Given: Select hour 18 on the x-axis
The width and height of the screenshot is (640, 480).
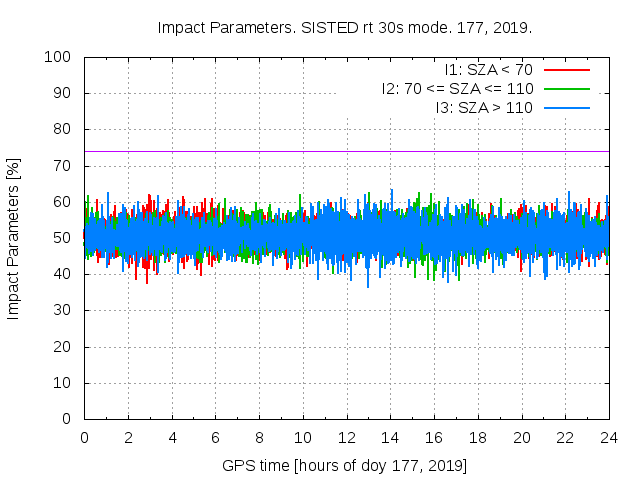Looking at the screenshot, I should (x=478, y=437).
